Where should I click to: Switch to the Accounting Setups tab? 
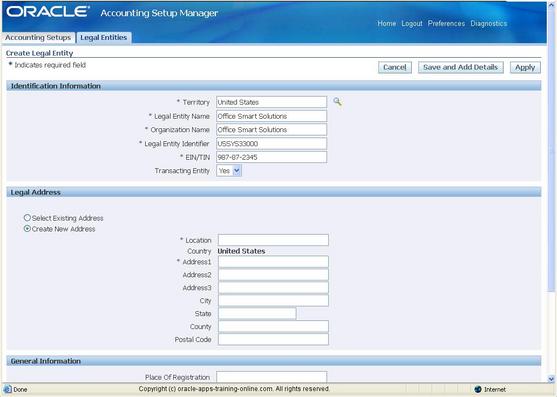(38, 38)
